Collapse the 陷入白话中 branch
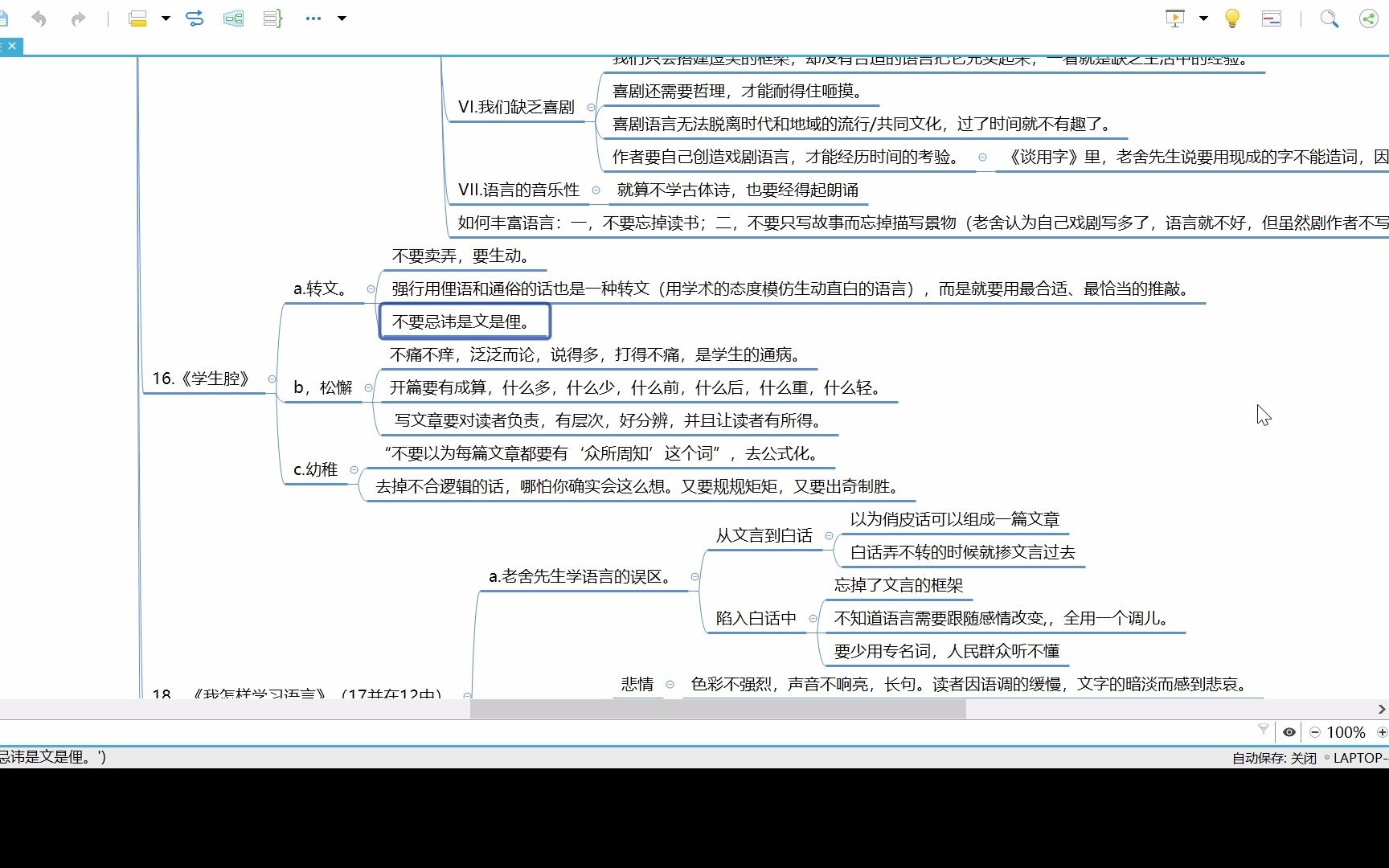Image resolution: width=1389 pixels, height=868 pixels. (x=813, y=618)
